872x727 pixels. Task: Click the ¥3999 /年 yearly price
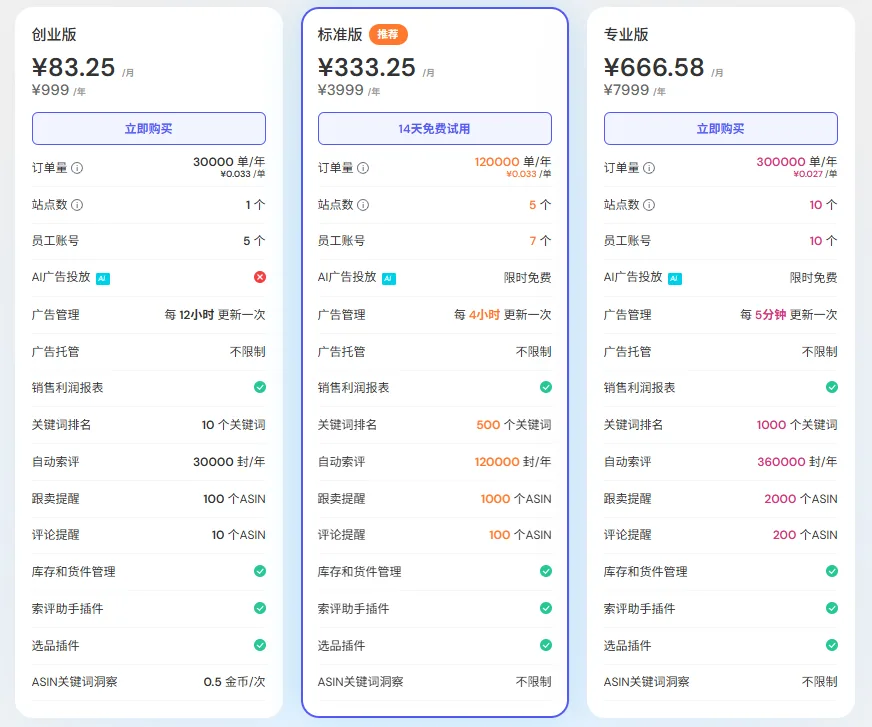349,90
